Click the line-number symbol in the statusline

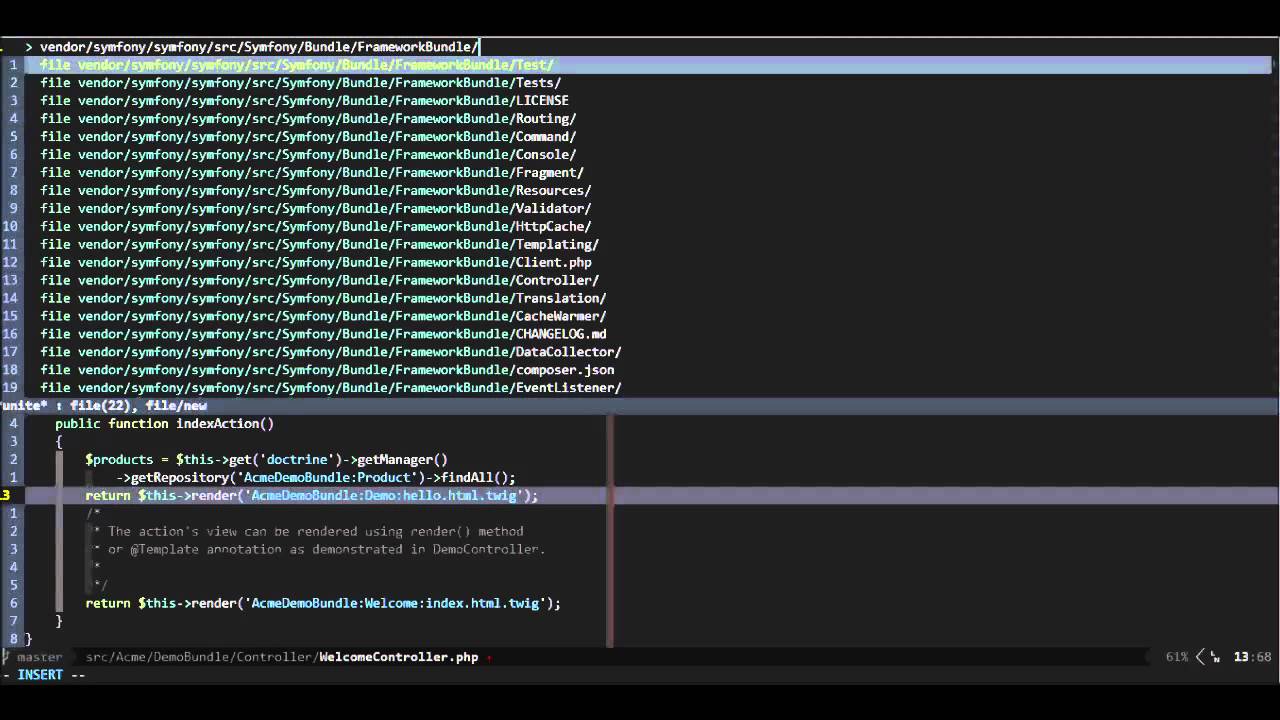click(1215, 658)
